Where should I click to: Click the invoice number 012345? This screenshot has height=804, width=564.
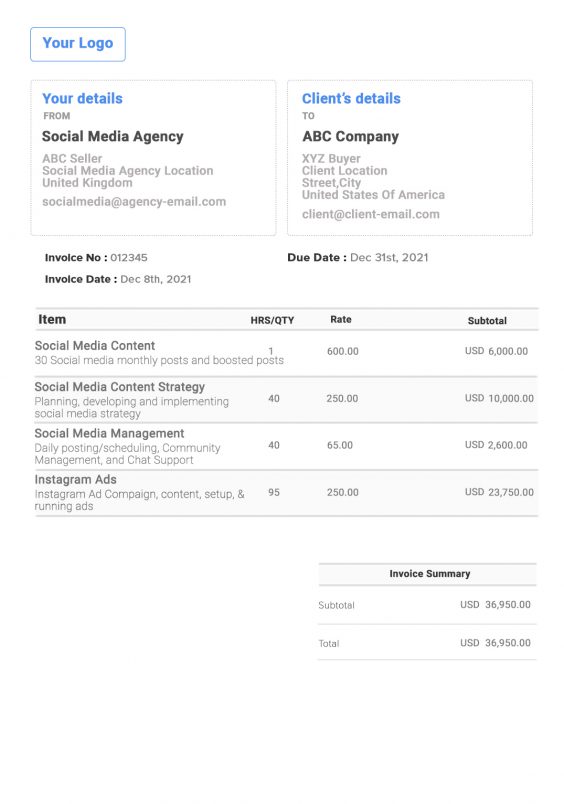129,257
